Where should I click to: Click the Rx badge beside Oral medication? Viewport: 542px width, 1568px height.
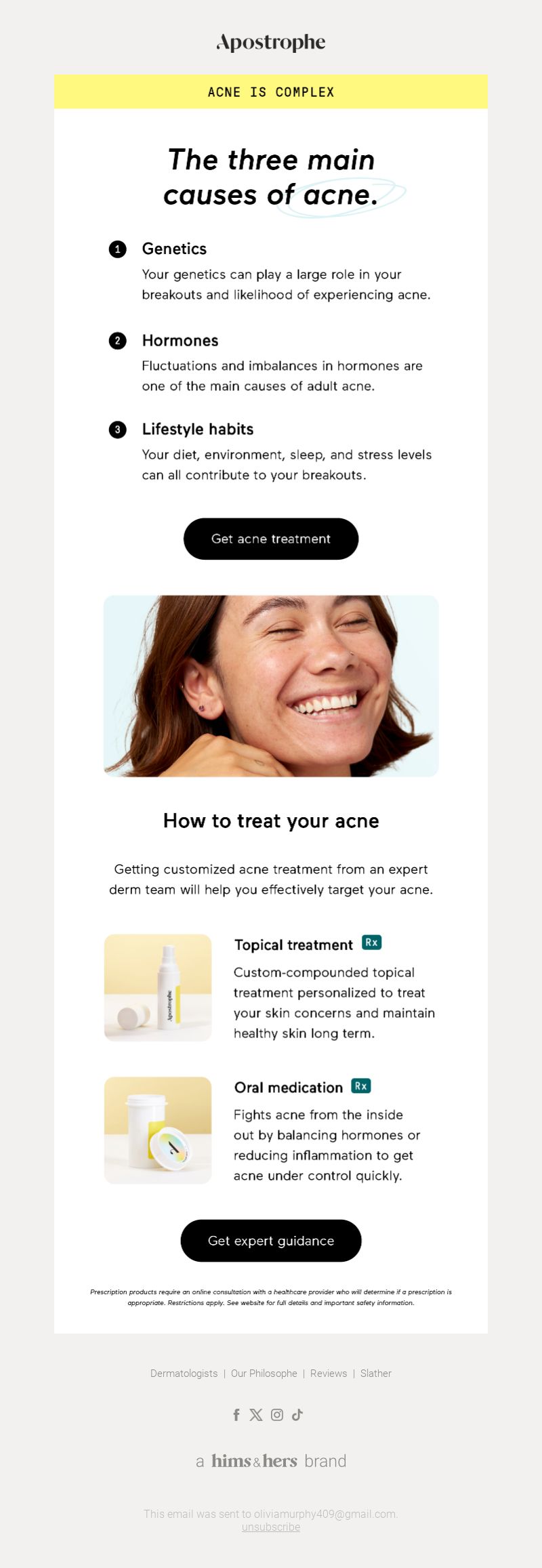pos(361,1086)
